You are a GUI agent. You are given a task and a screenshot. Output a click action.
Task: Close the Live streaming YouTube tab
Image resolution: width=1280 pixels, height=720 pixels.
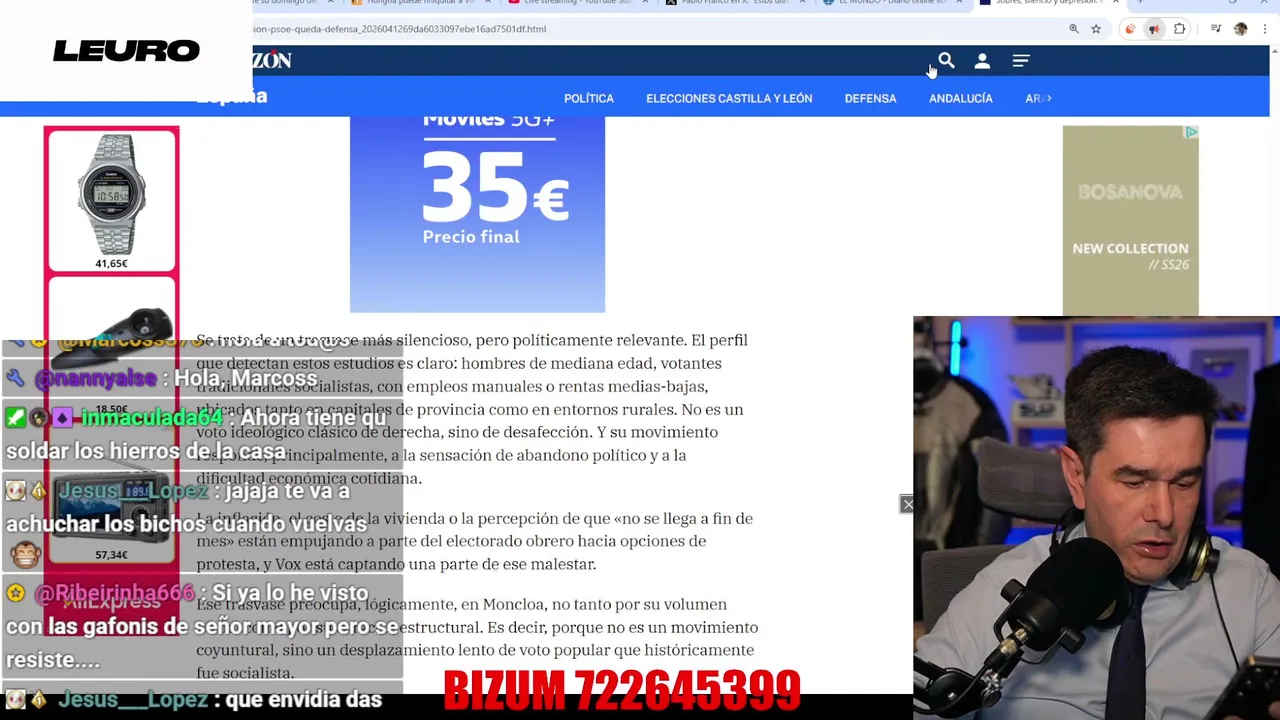tap(646, 2)
